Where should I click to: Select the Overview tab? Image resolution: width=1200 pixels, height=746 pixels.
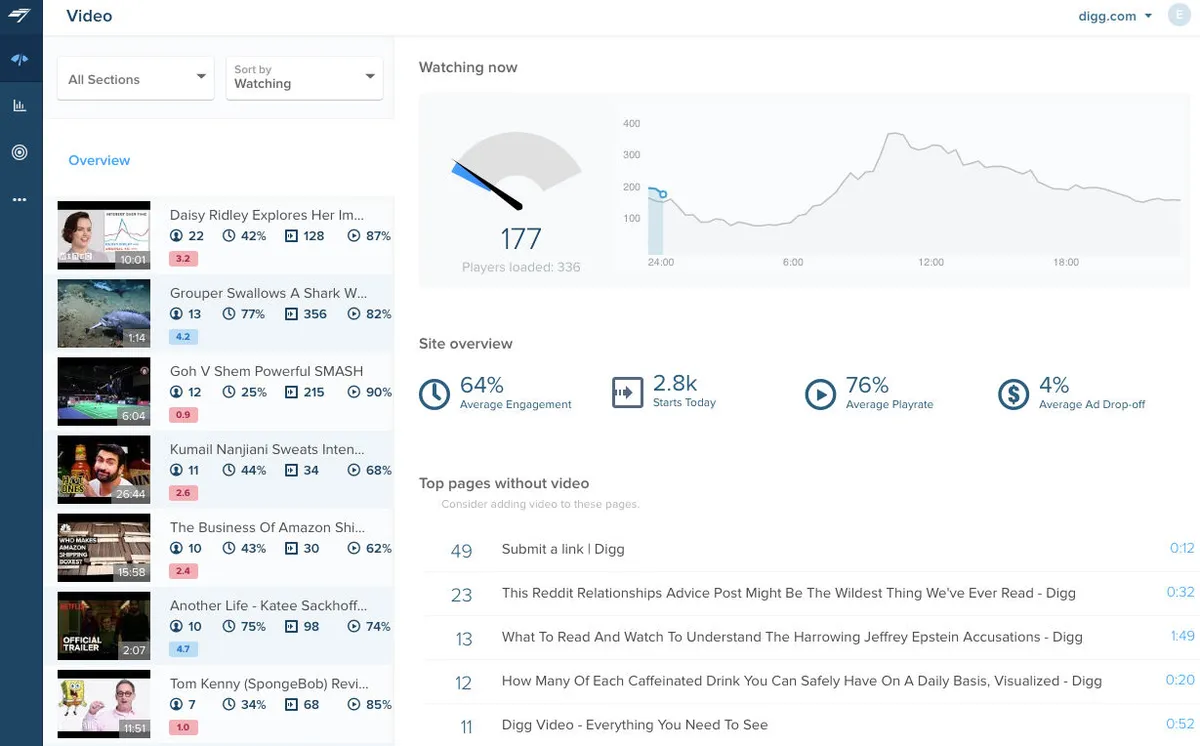[x=99, y=160]
